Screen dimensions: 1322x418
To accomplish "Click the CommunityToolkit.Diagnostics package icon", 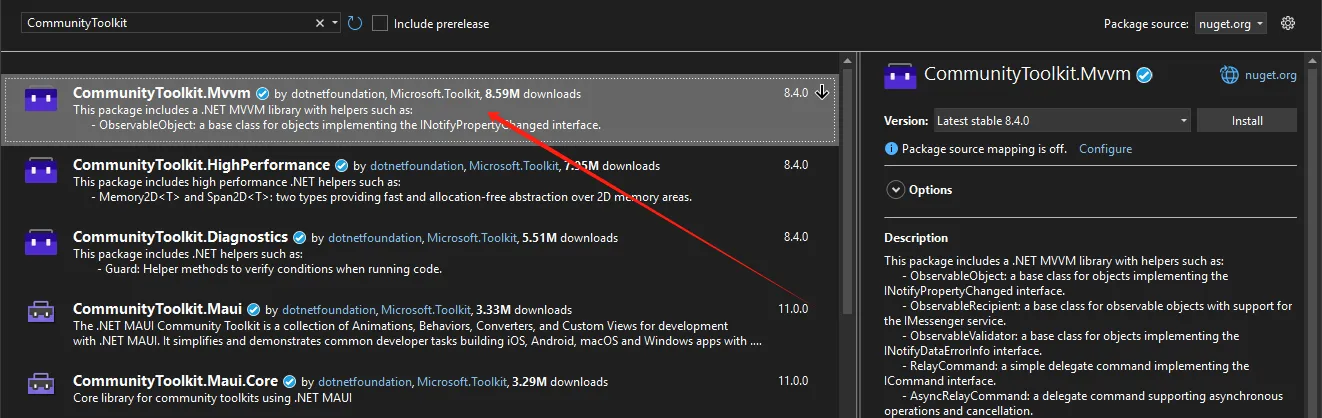I will pos(41,242).
